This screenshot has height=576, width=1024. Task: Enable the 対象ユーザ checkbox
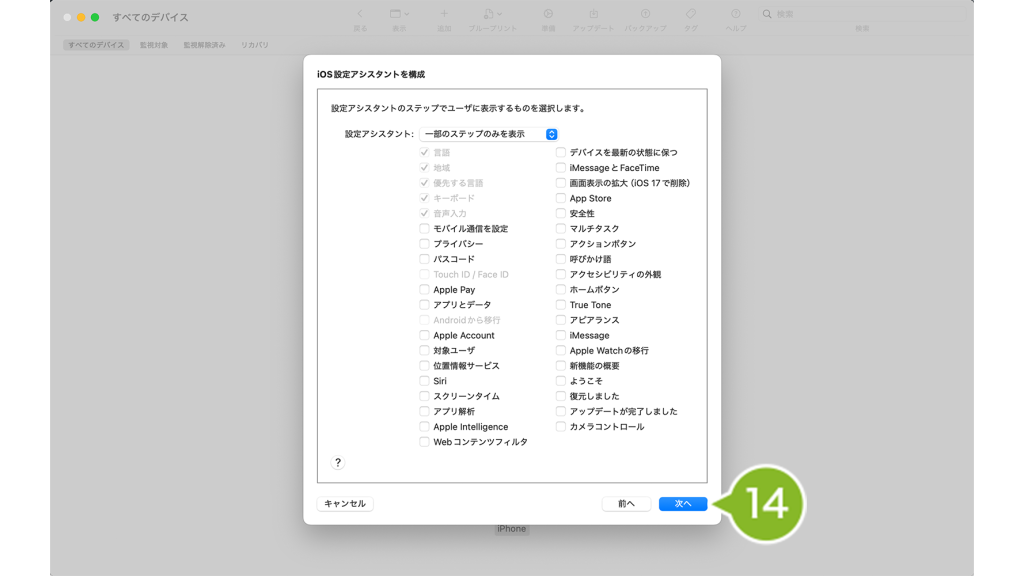coord(424,351)
